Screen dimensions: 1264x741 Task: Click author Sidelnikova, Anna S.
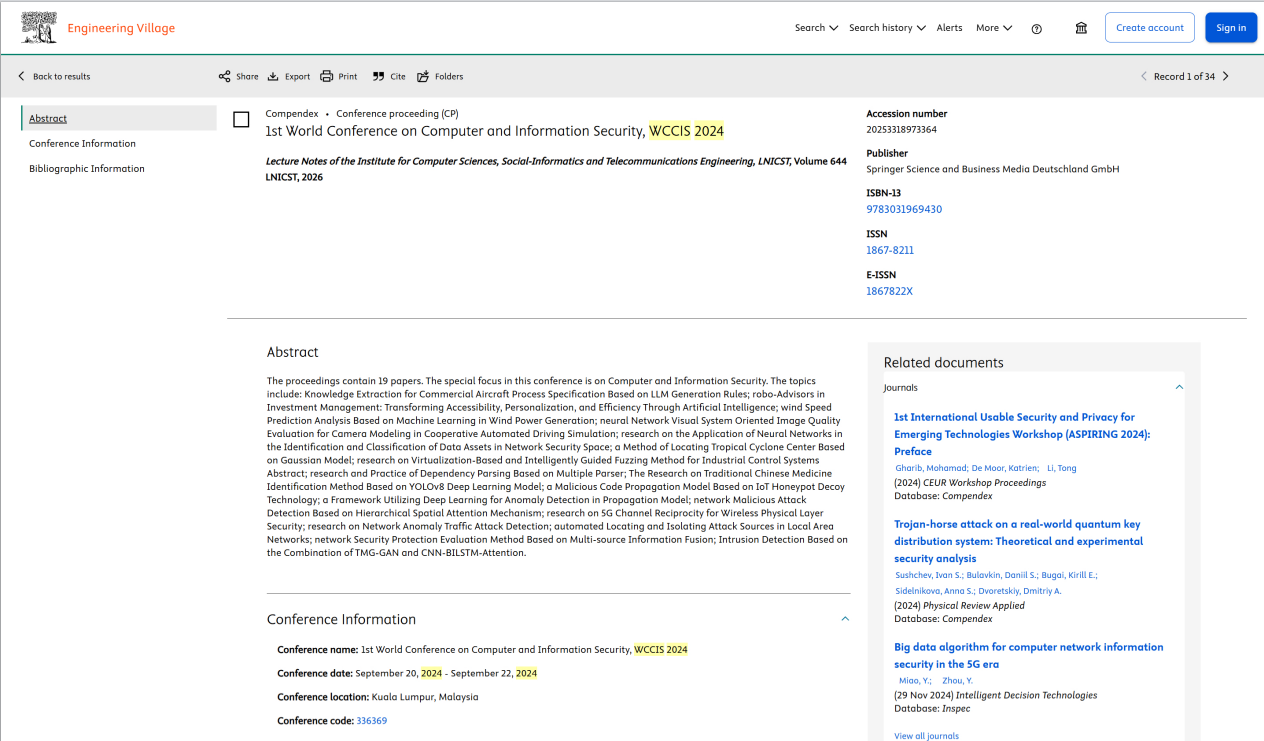pos(934,591)
